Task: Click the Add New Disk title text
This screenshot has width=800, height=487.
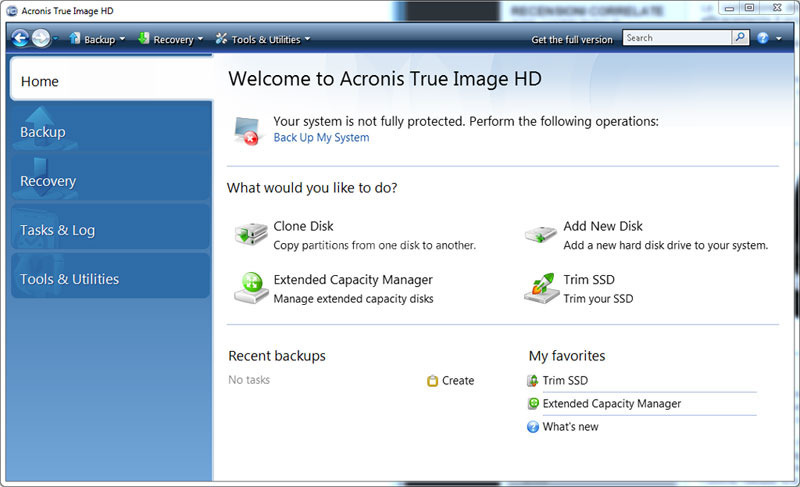Action: [x=603, y=226]
